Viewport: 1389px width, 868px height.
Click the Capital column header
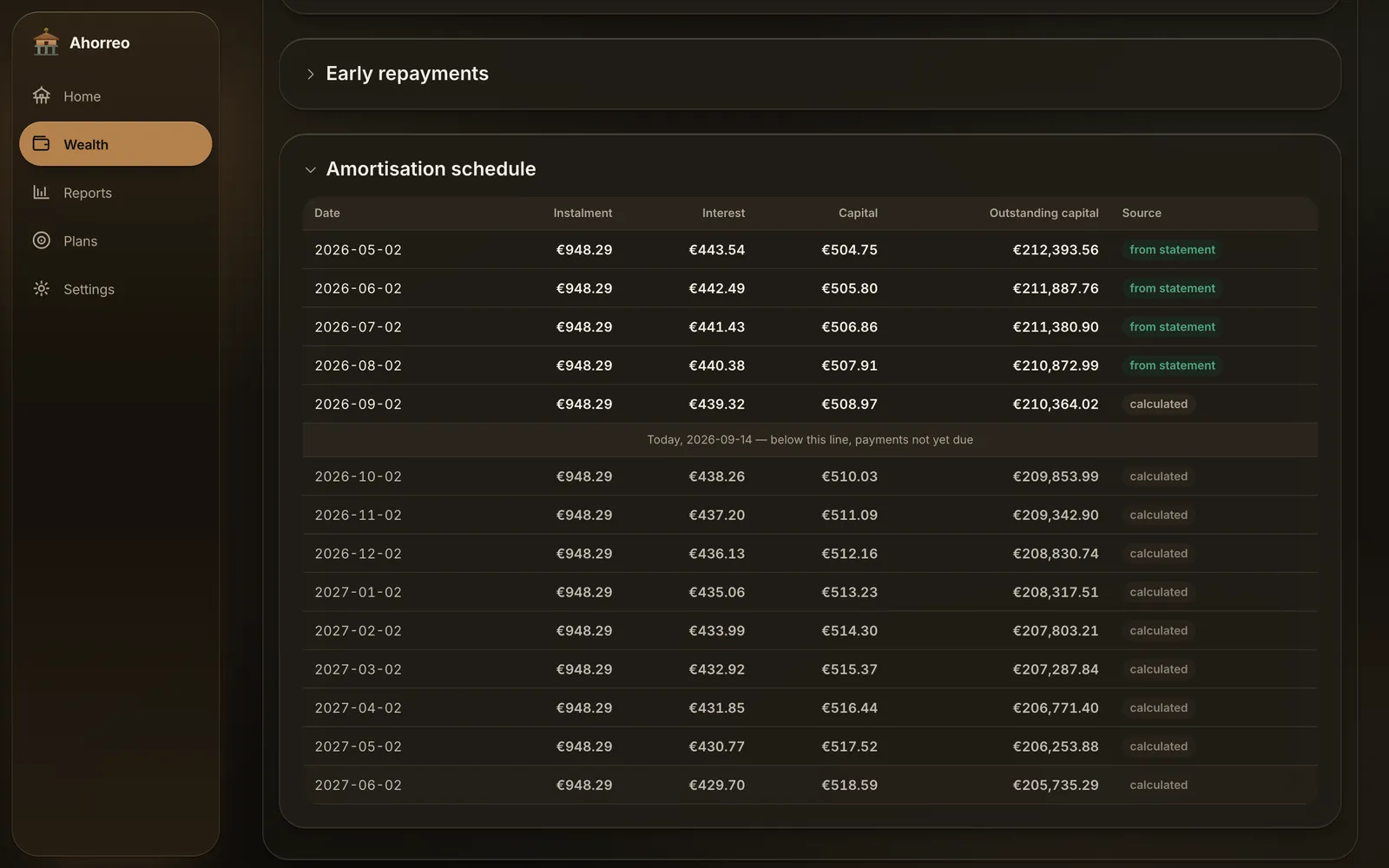tap(858, 213)
